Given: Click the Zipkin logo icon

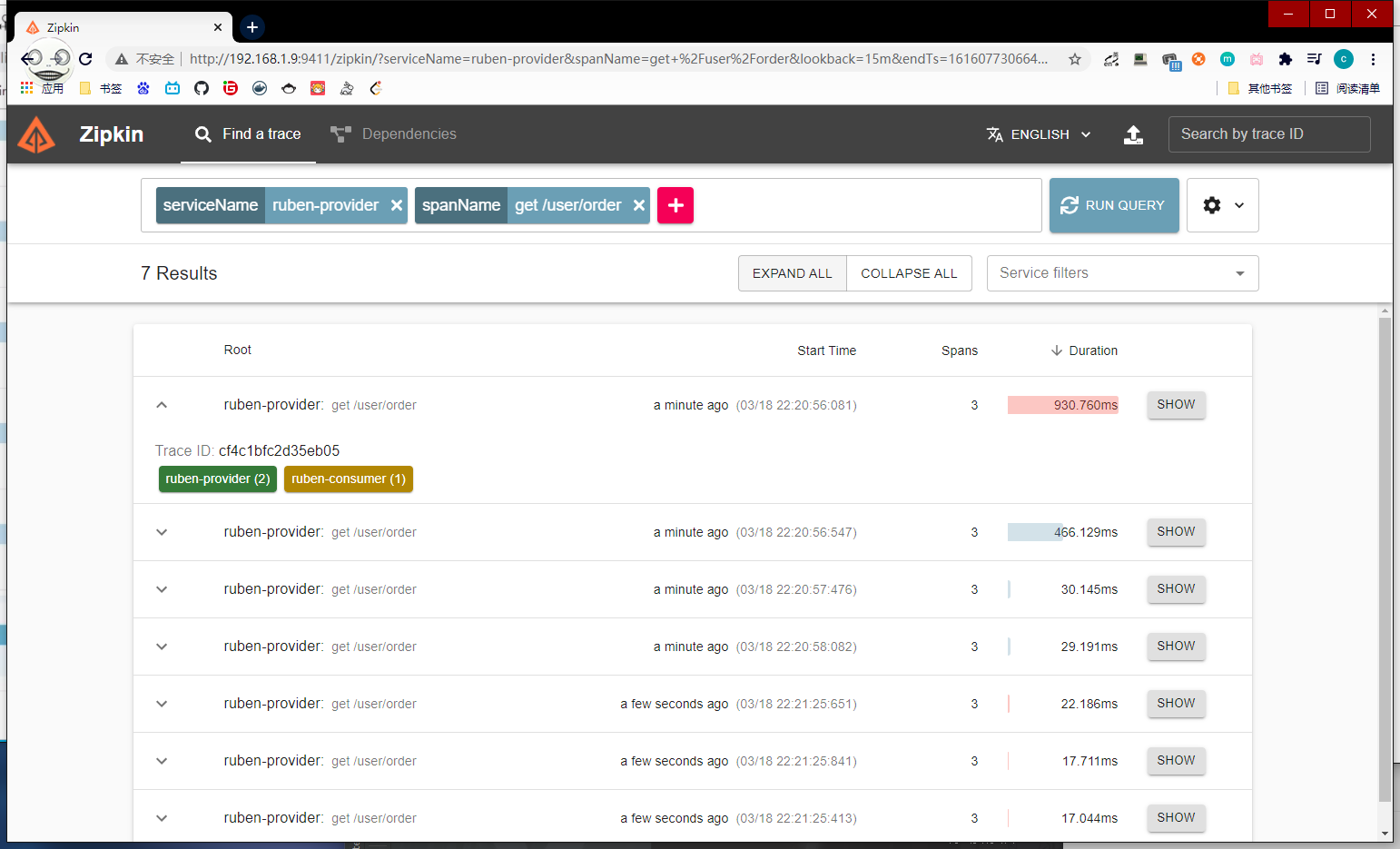Looking at the screenshot, I should click(36, 135).
